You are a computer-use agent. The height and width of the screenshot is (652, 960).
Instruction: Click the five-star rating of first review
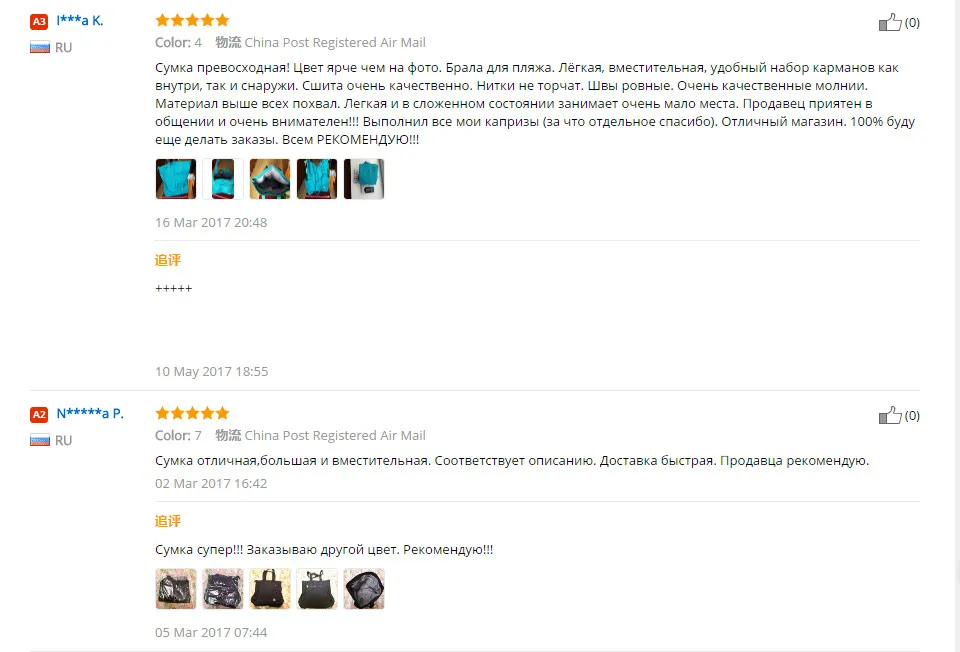point(192,20)
